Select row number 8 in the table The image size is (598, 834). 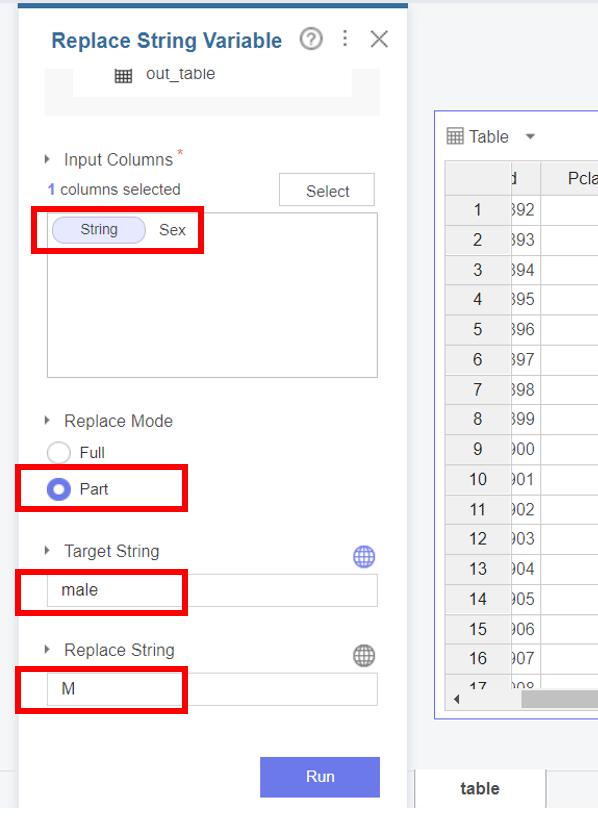478,419
